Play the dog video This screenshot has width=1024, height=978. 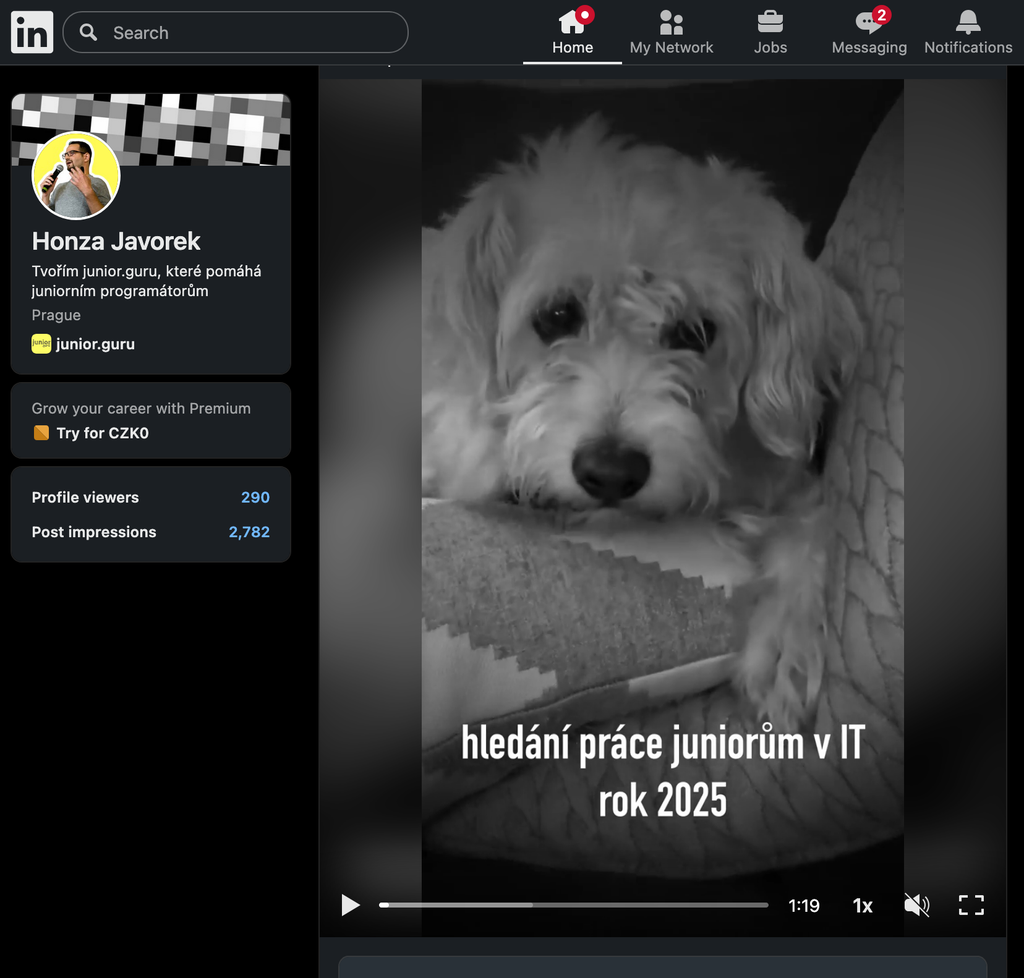(350, 905)
